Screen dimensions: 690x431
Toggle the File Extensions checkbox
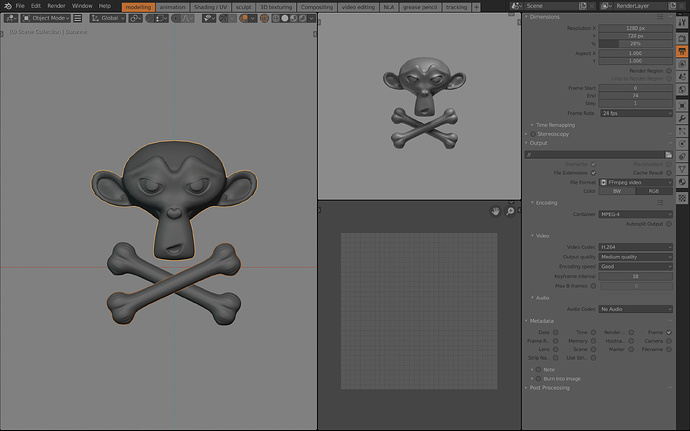(593, 173)
